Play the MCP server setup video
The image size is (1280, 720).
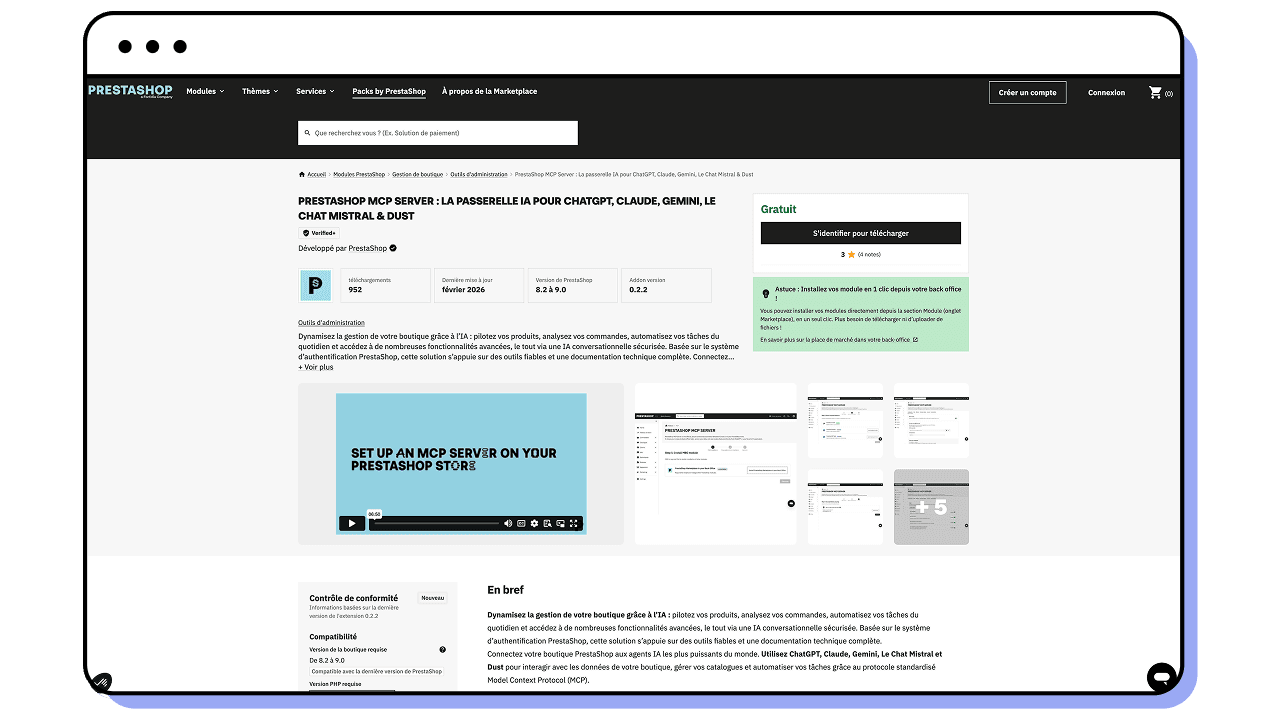coord(351,523)
